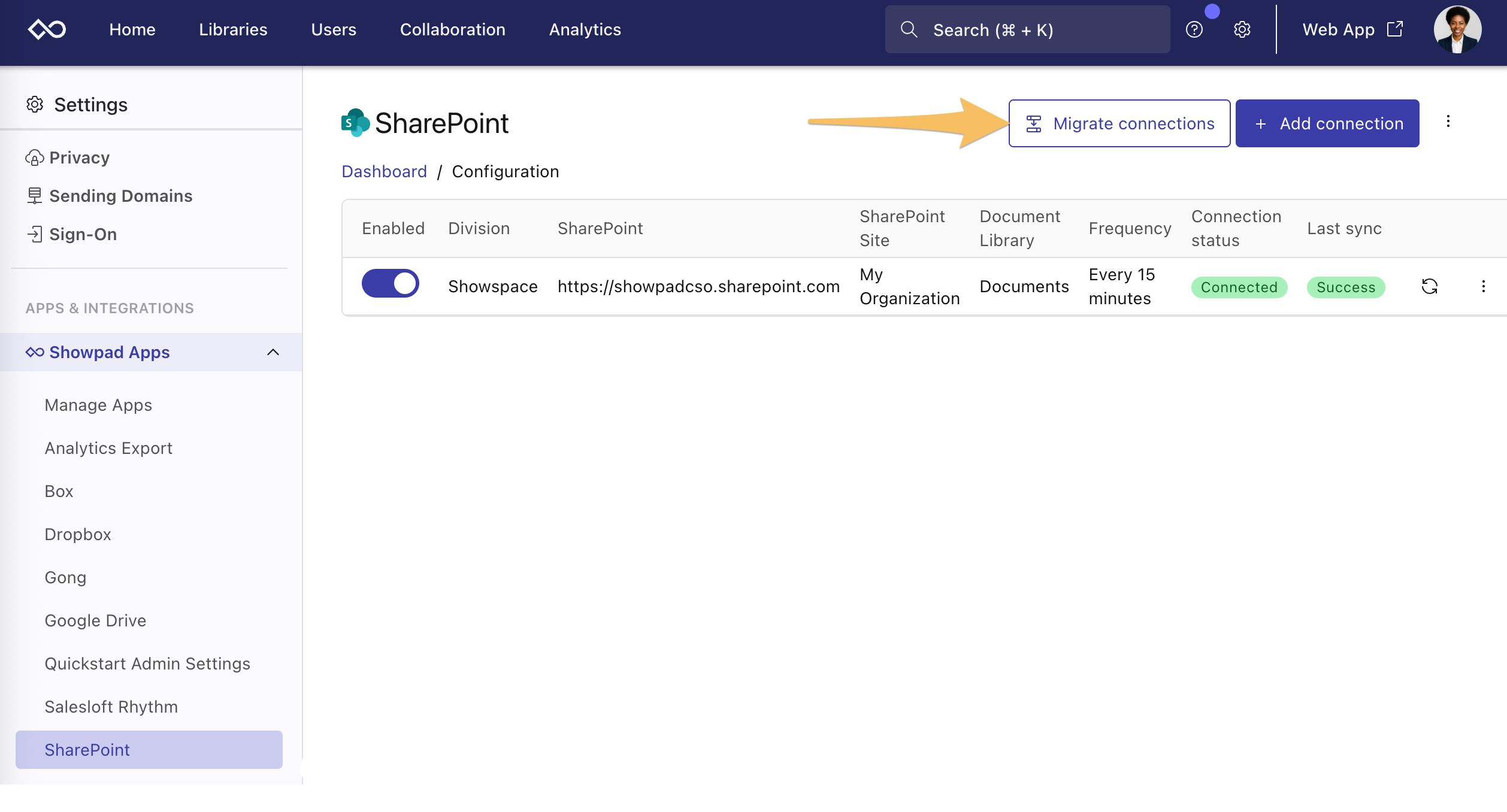
Task: Open settings gear in top bar
Action: pos(1242,29)
